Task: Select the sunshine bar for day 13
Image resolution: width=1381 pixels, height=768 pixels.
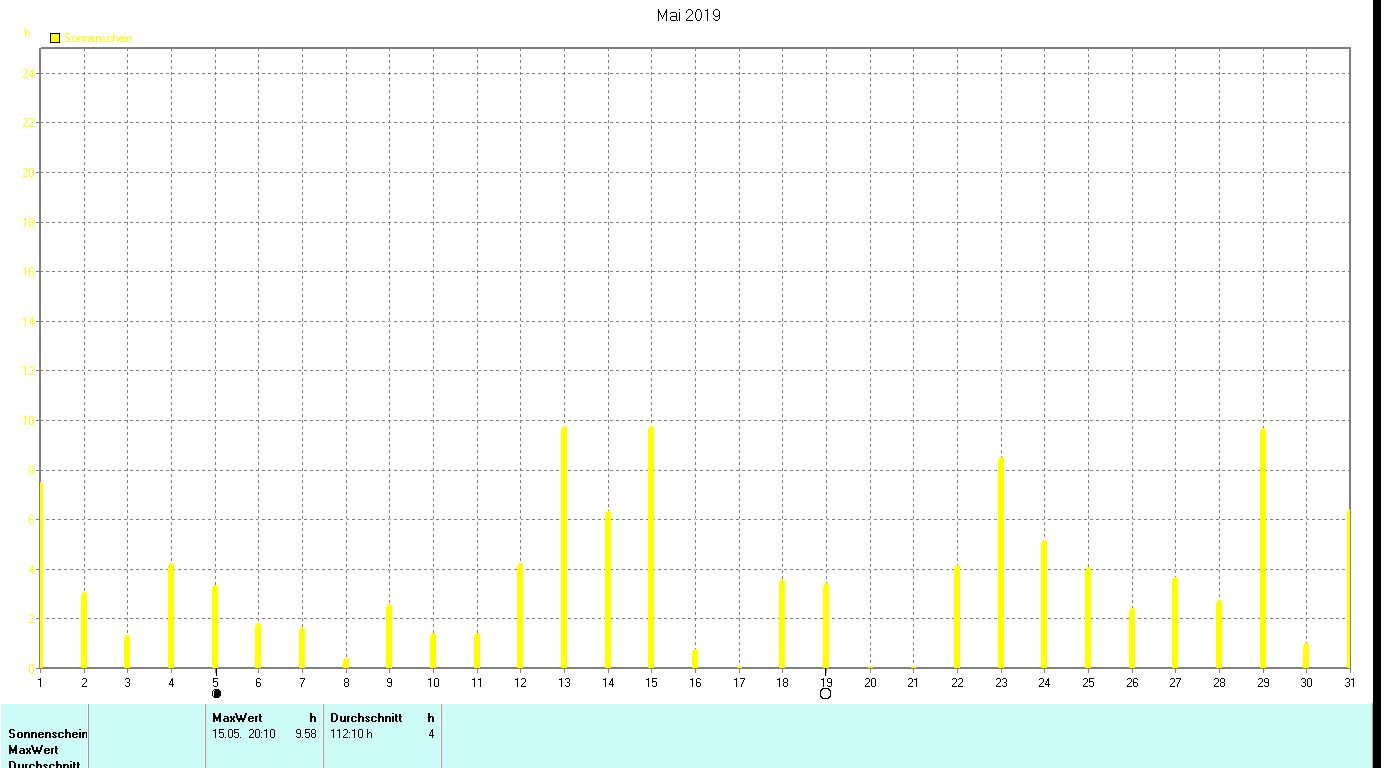Action: pos(564,547)
